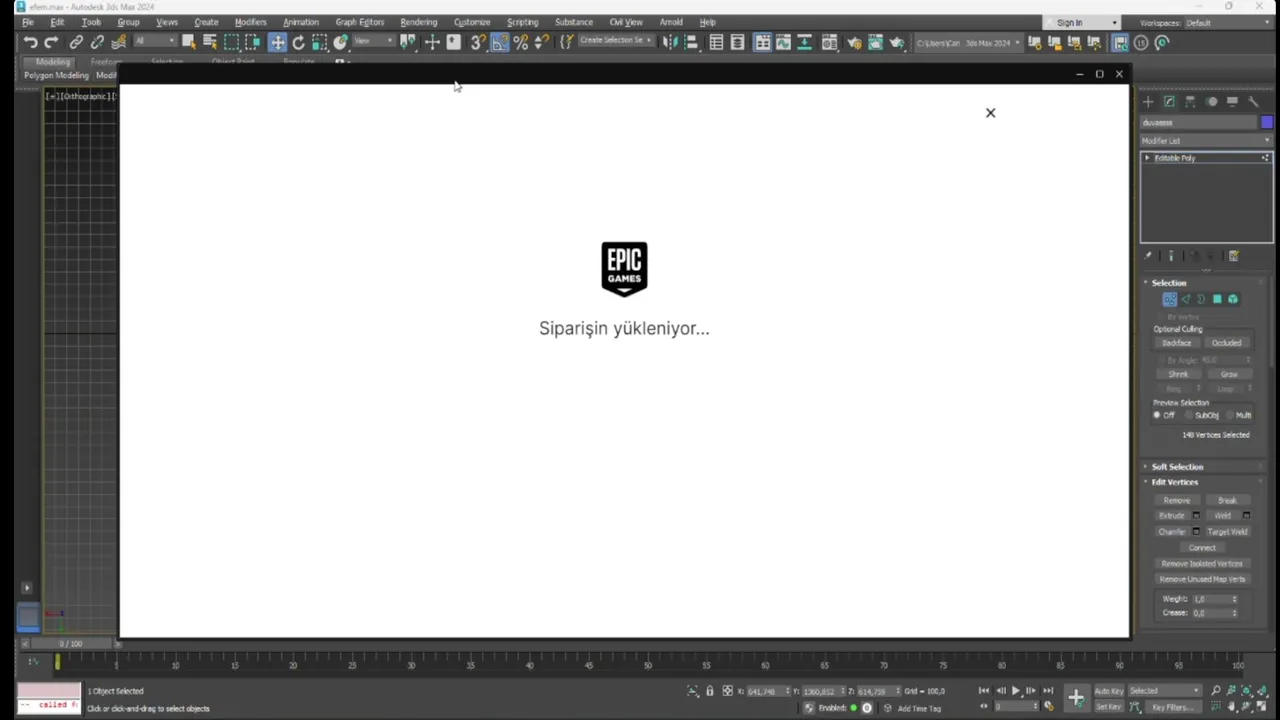
Task: Click the Remove Isolated Vertices button
Action: pyautogui.click(x=1202, y=564)
